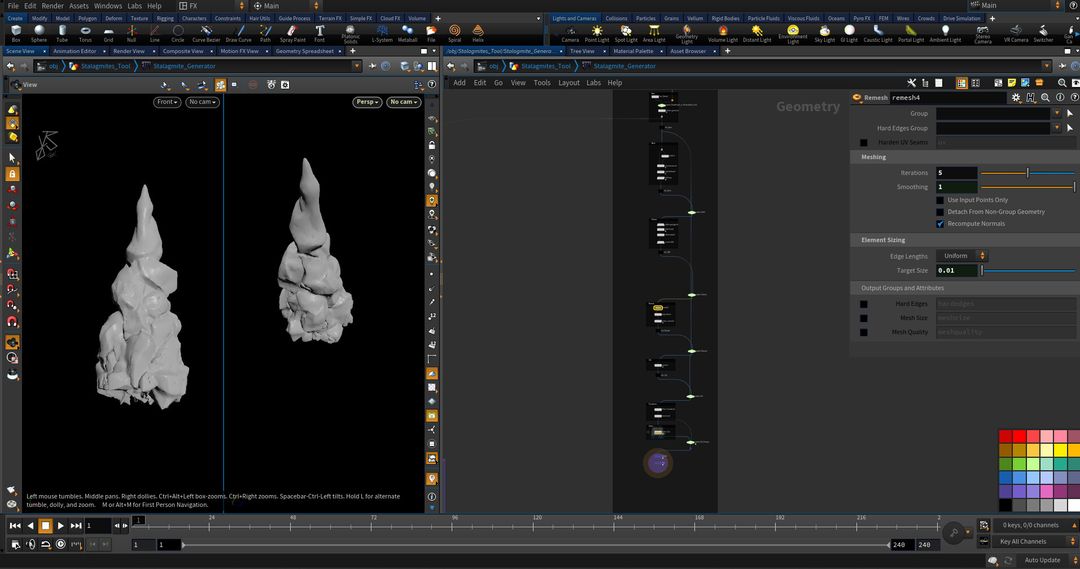Add a Spot Light
The width and height of the screenshot is (1080, 569).
tap(626, 33)
